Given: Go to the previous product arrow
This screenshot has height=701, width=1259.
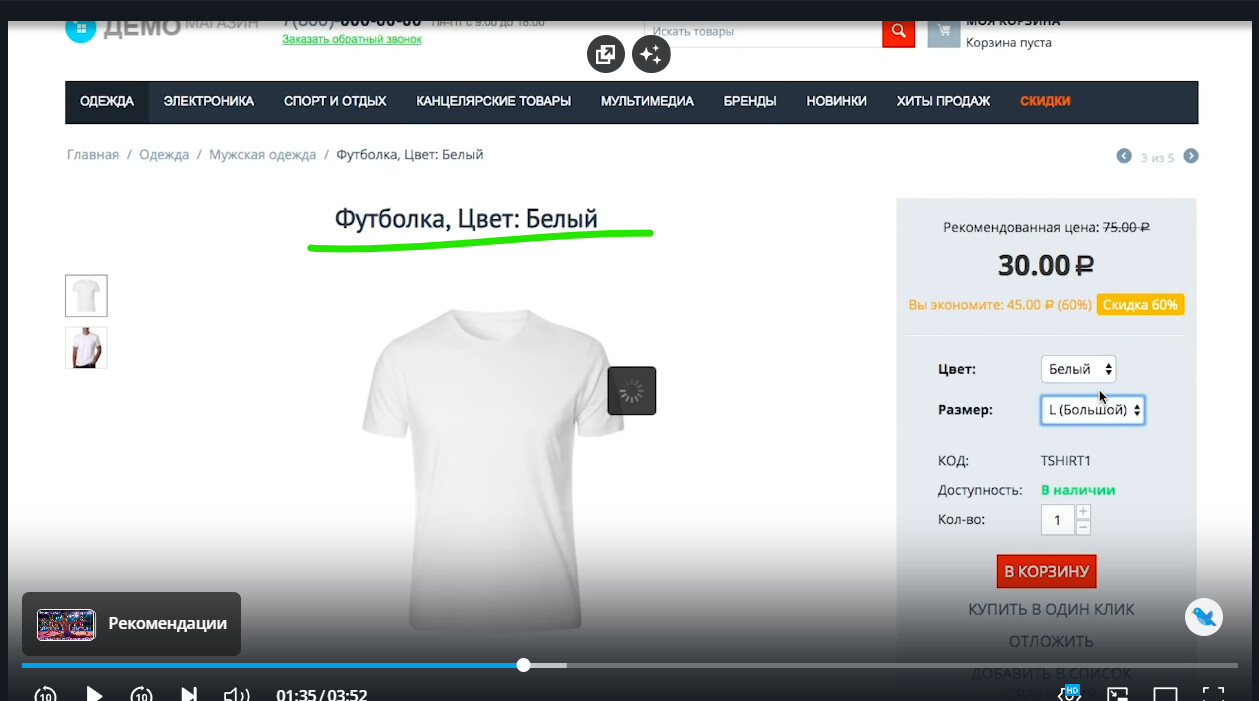Looking at the screenshot, I should 1124,156.
